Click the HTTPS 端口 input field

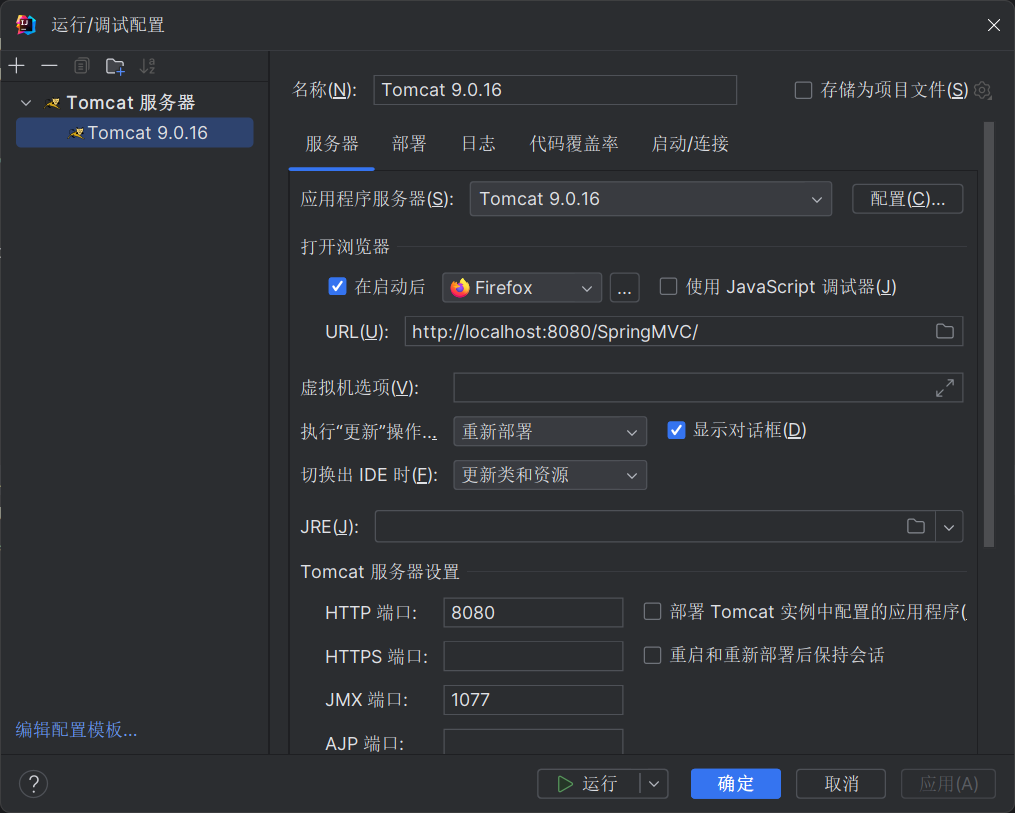tap(533, 656)
